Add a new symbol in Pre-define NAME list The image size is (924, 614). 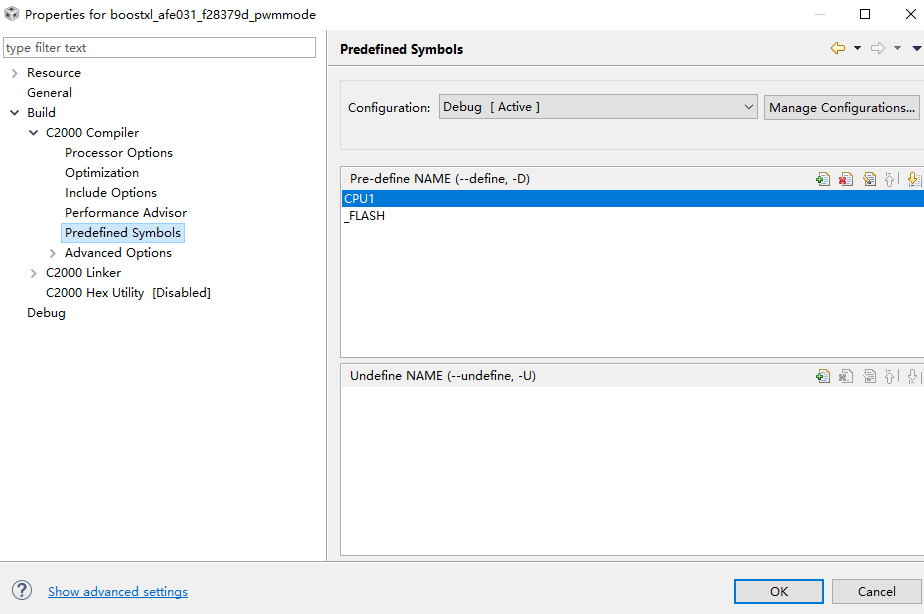click(823, 179)
